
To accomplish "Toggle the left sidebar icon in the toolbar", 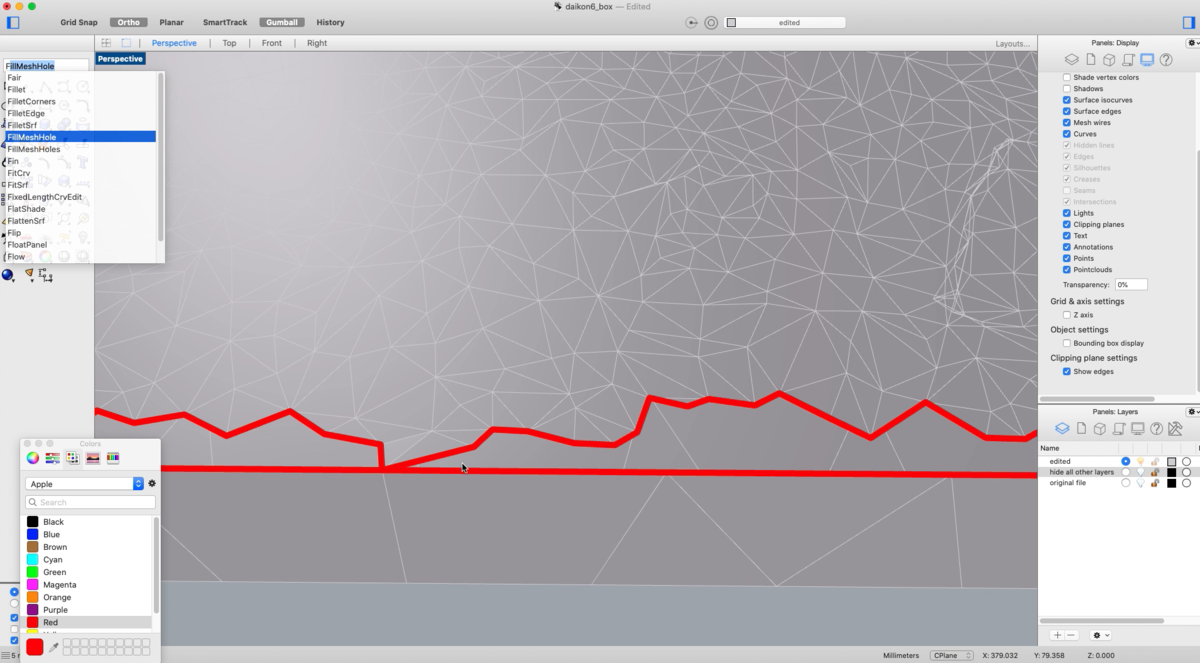I will (x=13, y=22).
